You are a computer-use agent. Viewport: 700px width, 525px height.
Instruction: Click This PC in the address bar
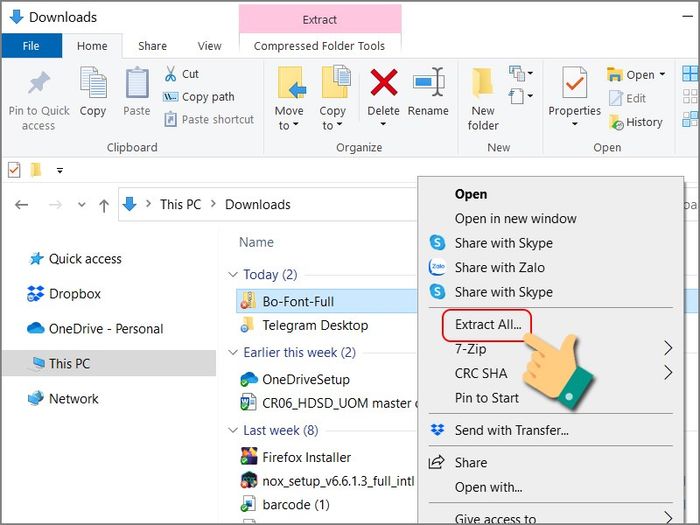click(x=180, y=204)
